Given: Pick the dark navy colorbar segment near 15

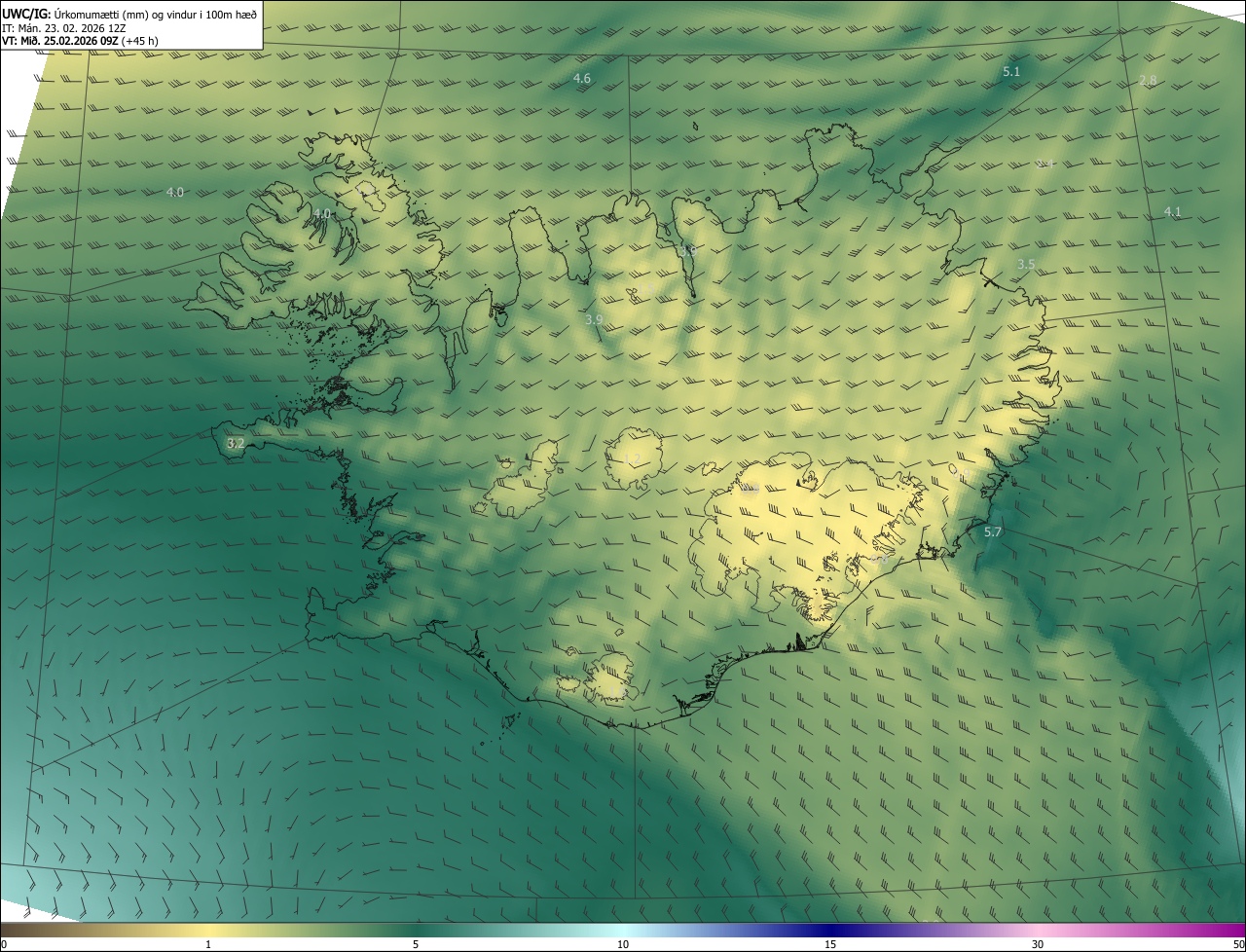Looking at the screenshot, I should 830,930.
